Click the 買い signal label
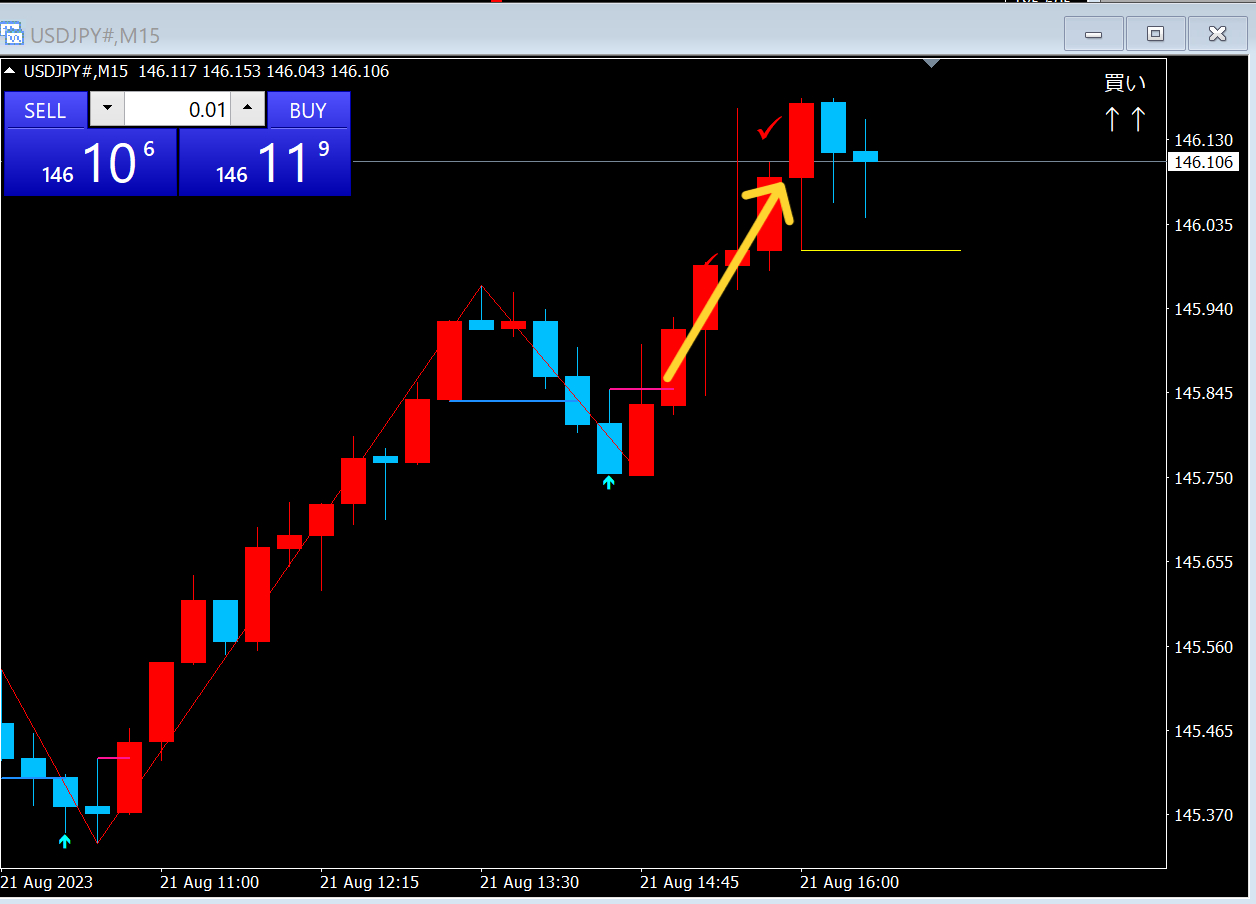 click(1125, 84)
